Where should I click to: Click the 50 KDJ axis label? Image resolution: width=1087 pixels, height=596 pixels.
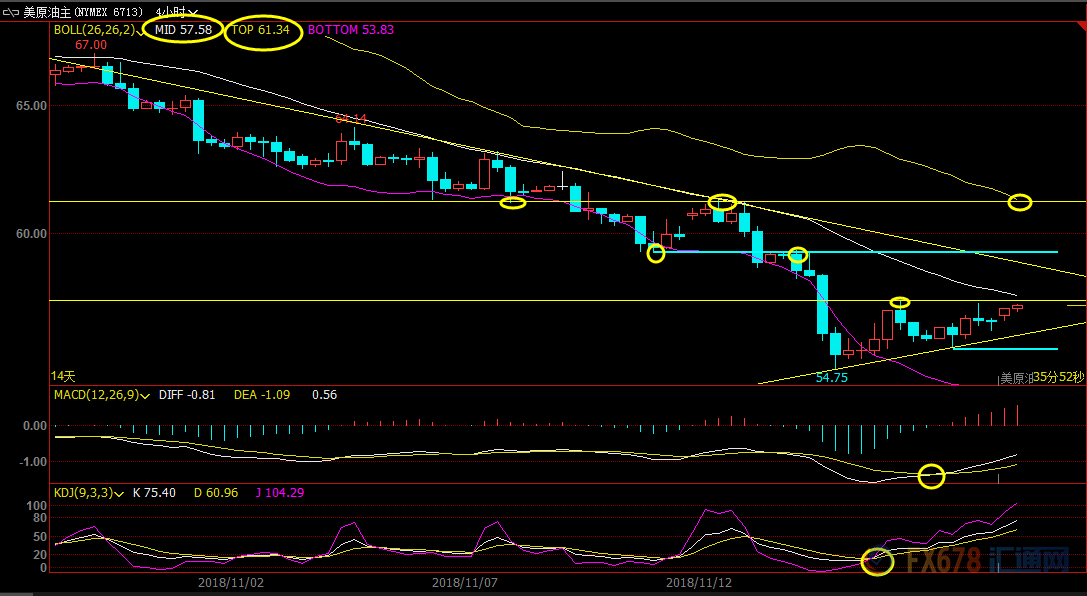click(x=40, y=537)
